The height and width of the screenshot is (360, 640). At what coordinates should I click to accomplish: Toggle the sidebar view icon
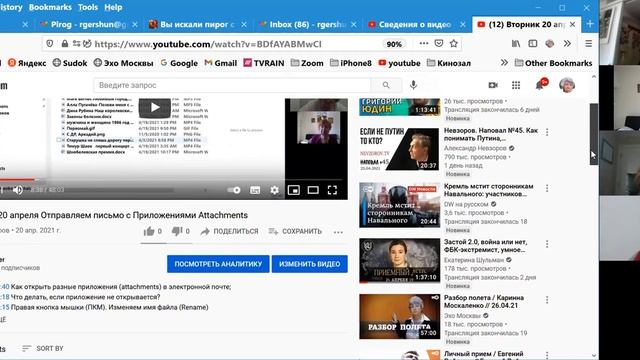point(533,43)
